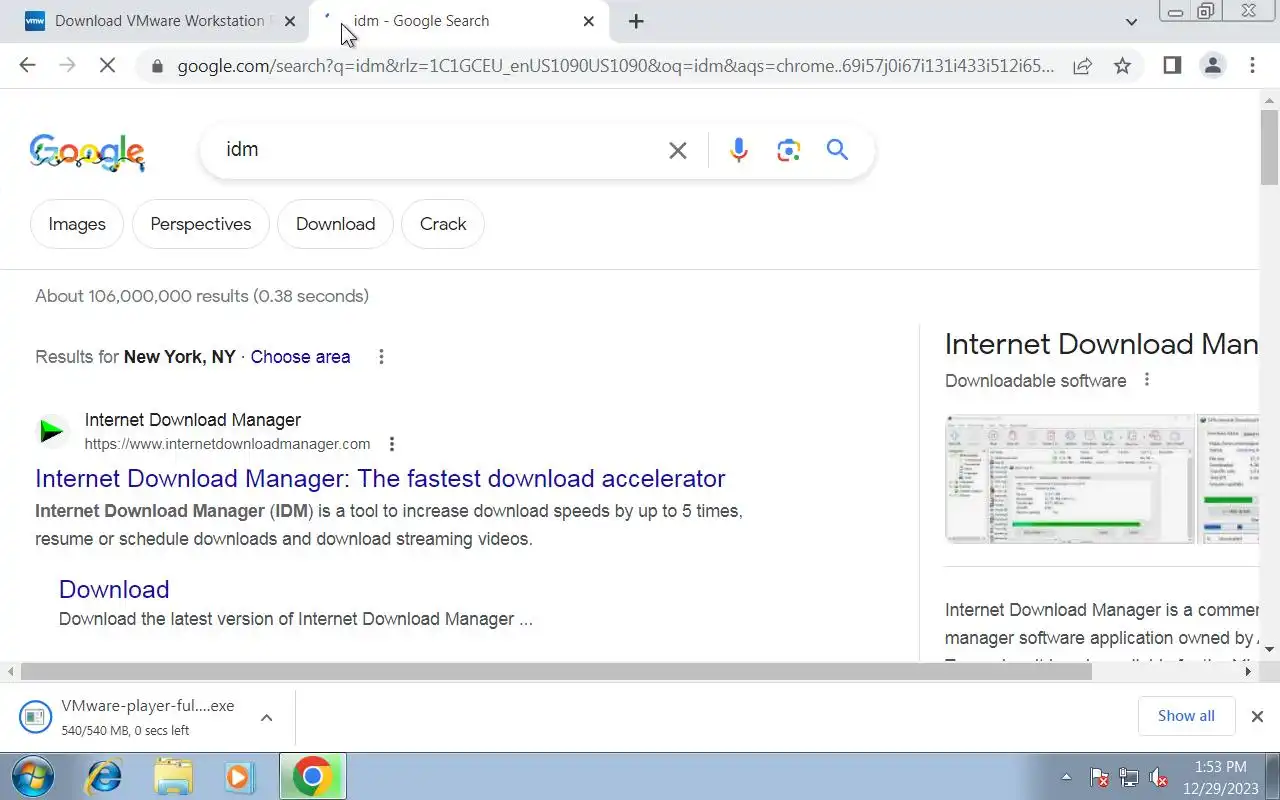
Task: Click the Chrome taskbar icon
Action: tap(312, 777)
